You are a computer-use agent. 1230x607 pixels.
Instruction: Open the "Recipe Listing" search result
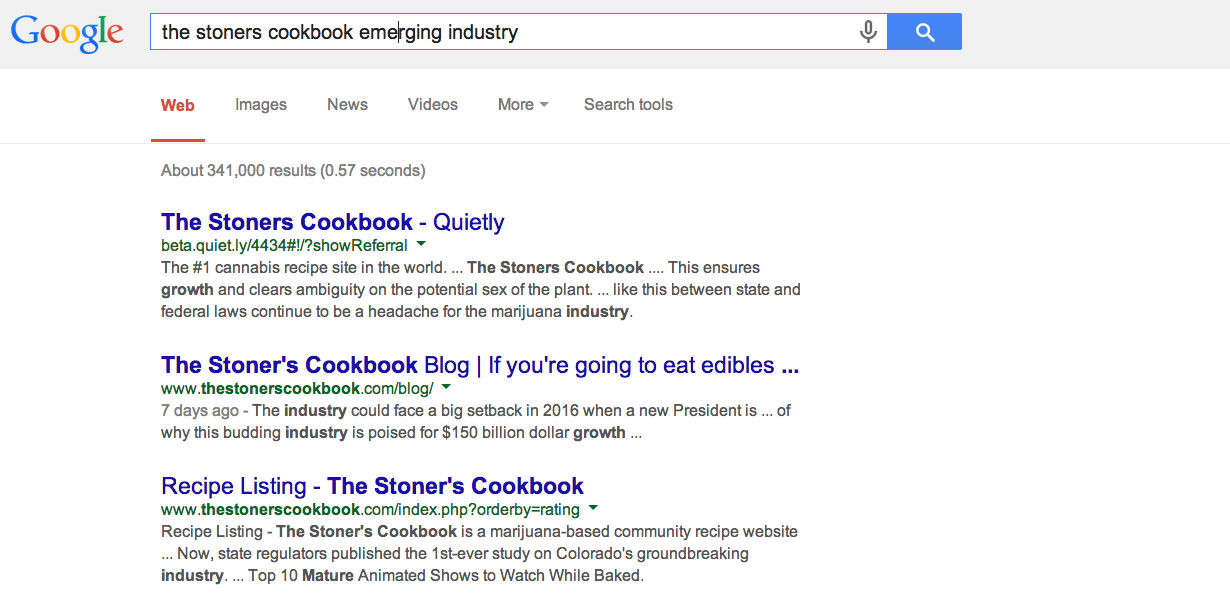click(372, 486)
